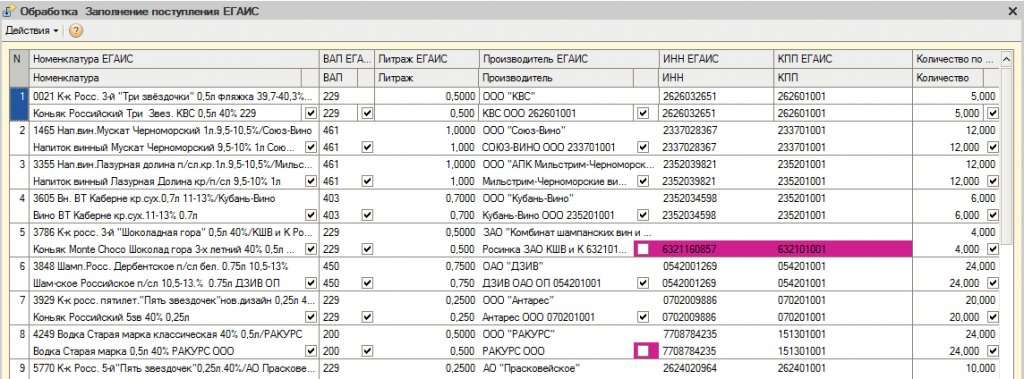The width and height of the screenshot is (1024, 379).
Task: Select producer cell АО "Прасковейское"
Action: 569,368
